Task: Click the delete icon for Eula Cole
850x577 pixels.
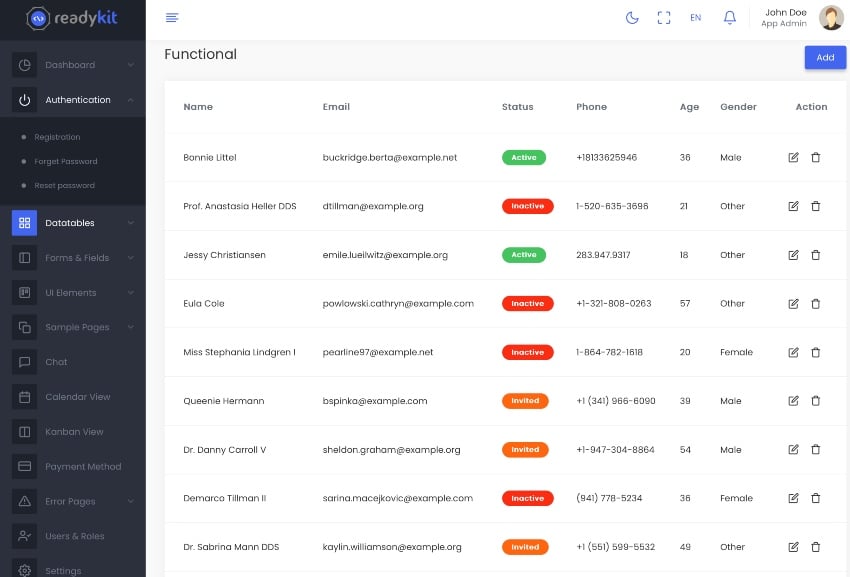Action: click(816, 303)
